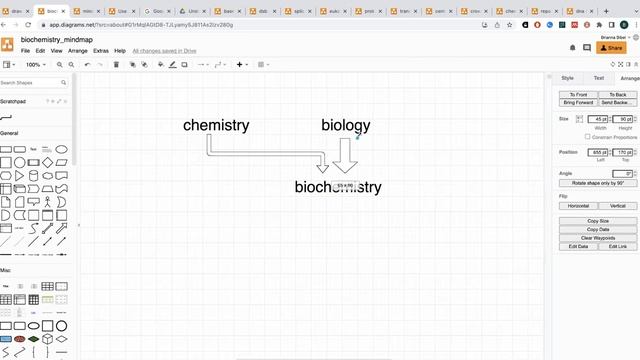Open the insert plus dropdown
This screenshot has height=360, width=640.
click(242, 64)
